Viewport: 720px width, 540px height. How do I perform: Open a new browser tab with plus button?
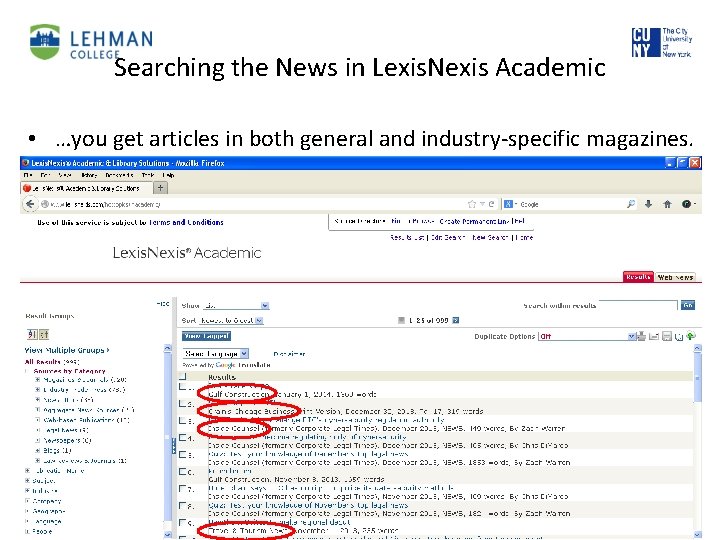tap(160, 187)
